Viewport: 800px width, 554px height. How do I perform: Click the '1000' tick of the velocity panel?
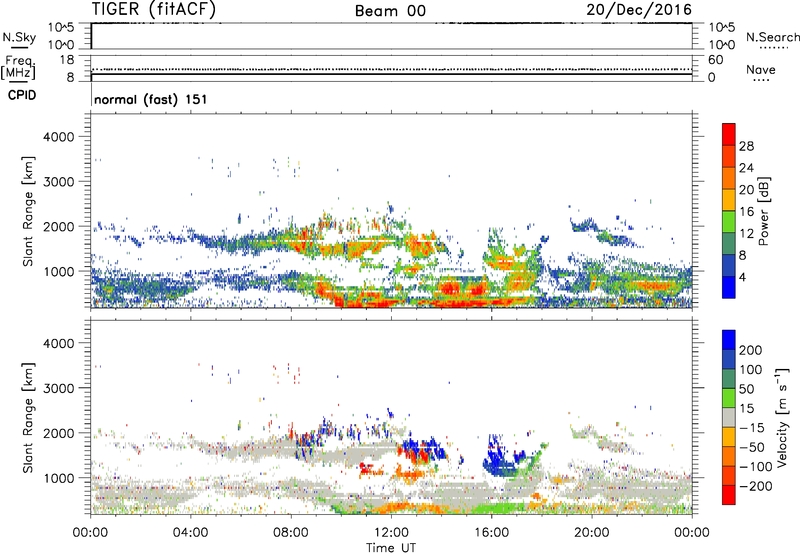(58, 478)
